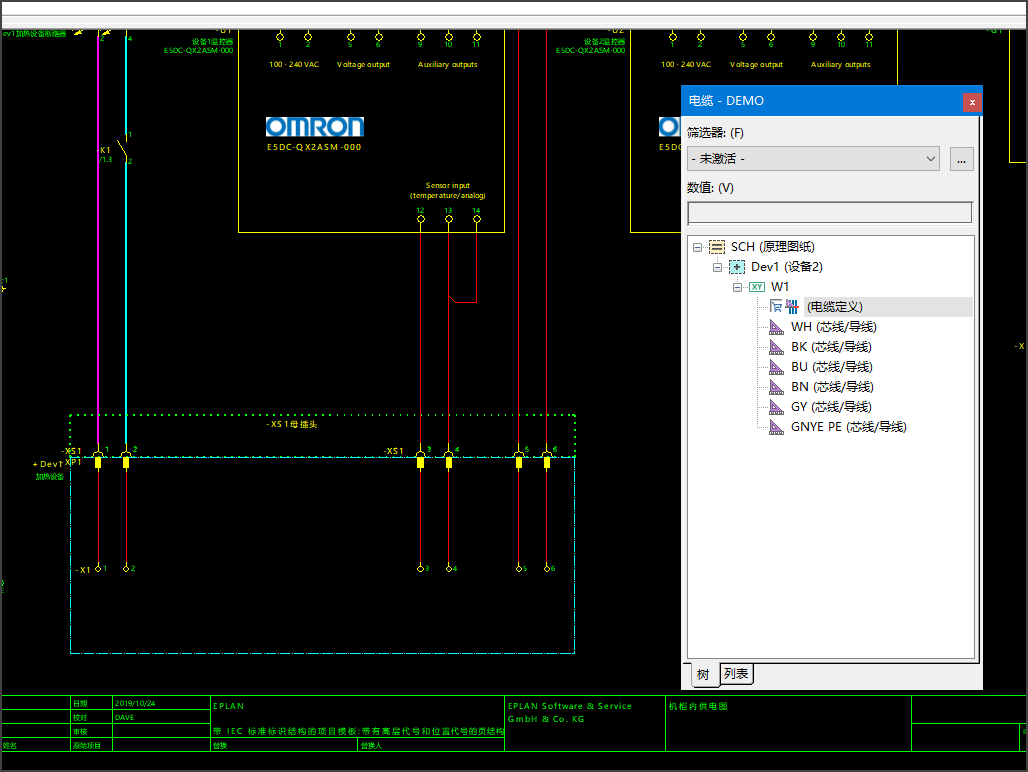Click the 数值 value input field
Viewport: 1028px width, 772px height.
829,212
